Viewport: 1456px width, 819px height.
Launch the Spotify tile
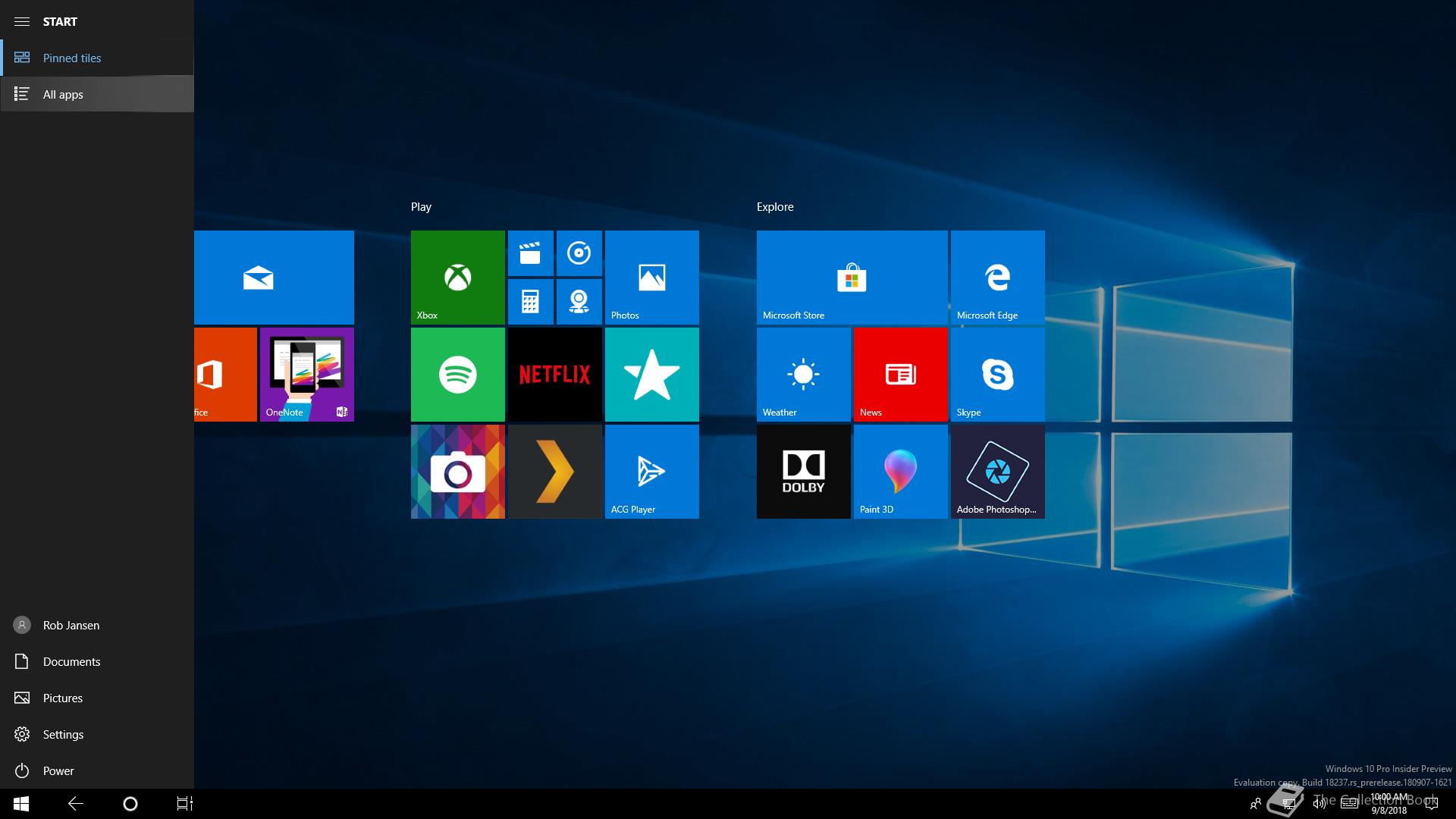click(458, 375)
